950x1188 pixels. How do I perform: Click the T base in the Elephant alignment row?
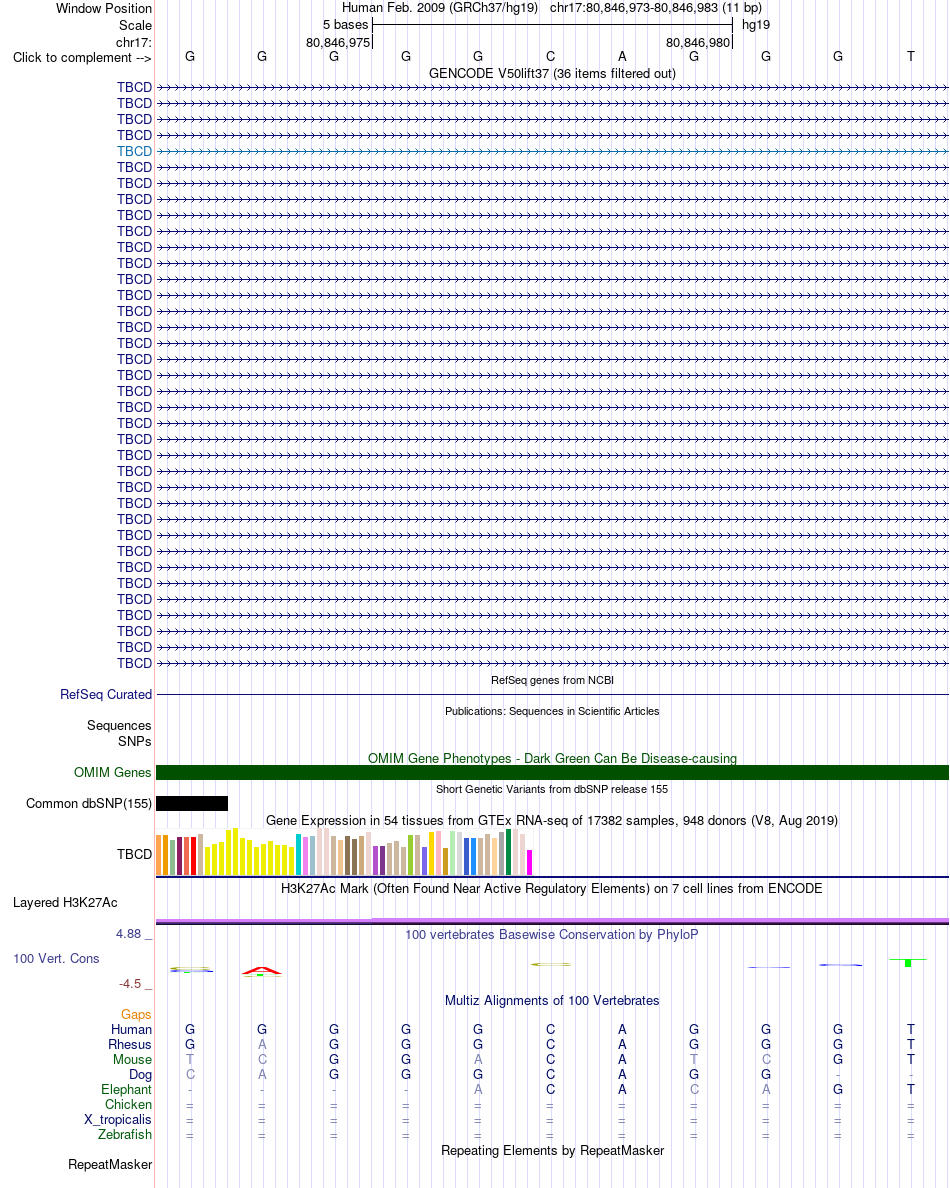point(911,1090)
